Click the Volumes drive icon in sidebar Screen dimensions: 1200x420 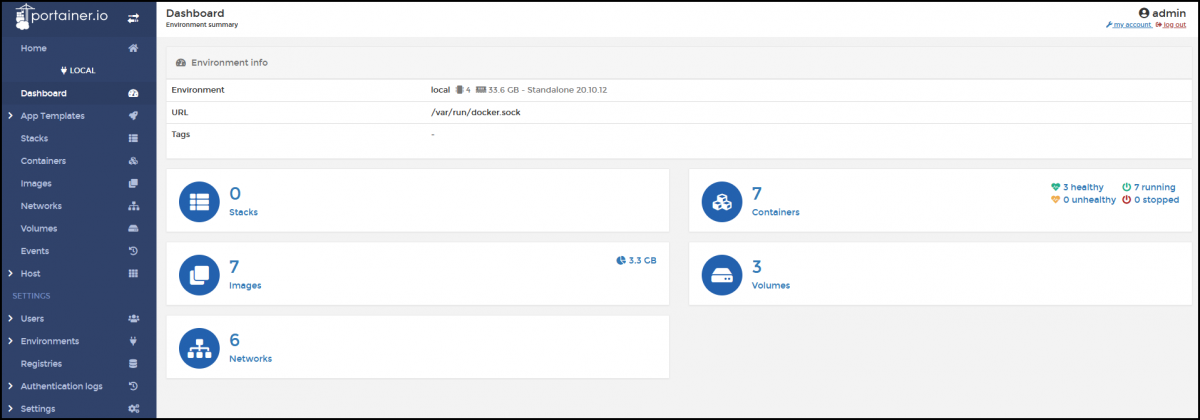tap(133, 228)
